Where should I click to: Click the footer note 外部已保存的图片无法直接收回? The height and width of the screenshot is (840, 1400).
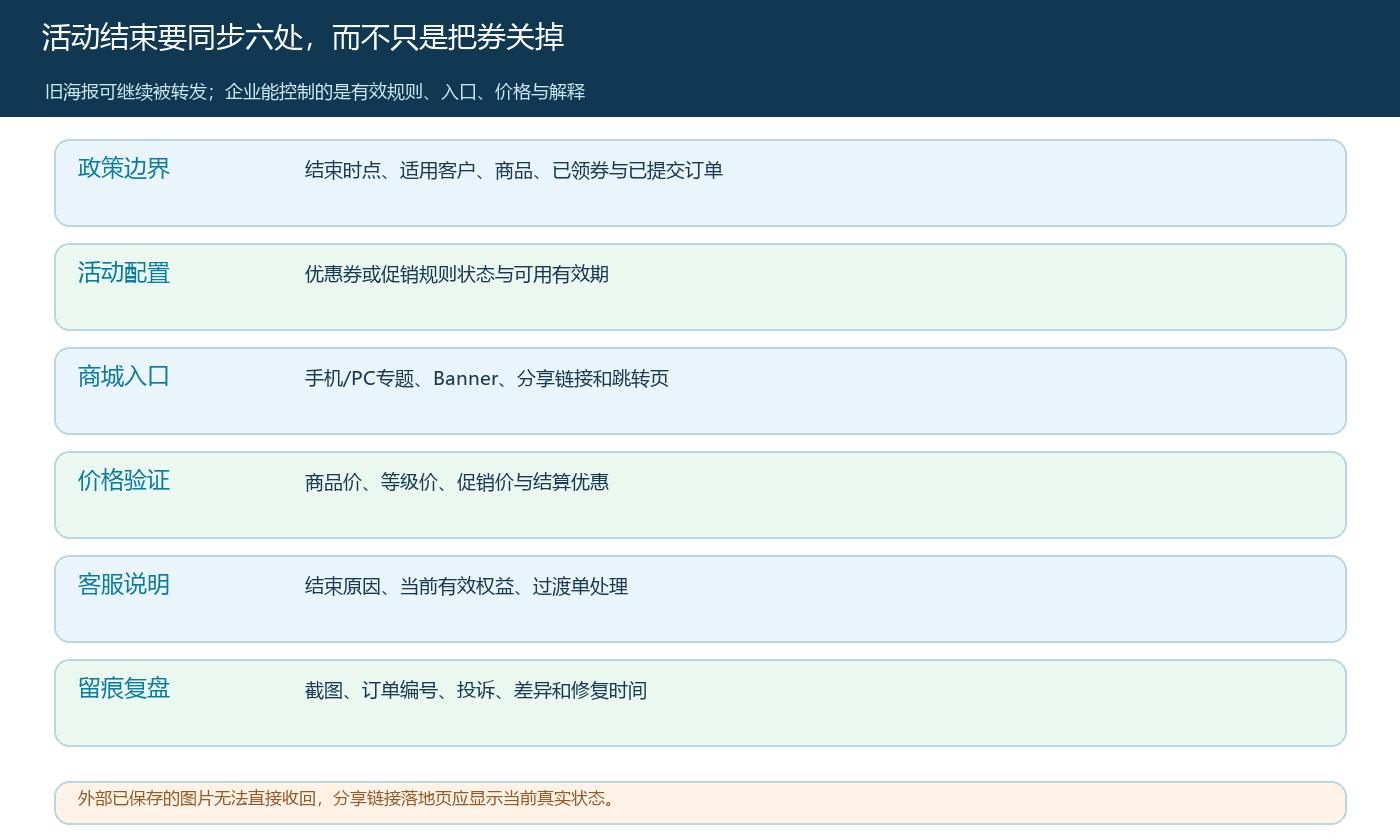348,798
